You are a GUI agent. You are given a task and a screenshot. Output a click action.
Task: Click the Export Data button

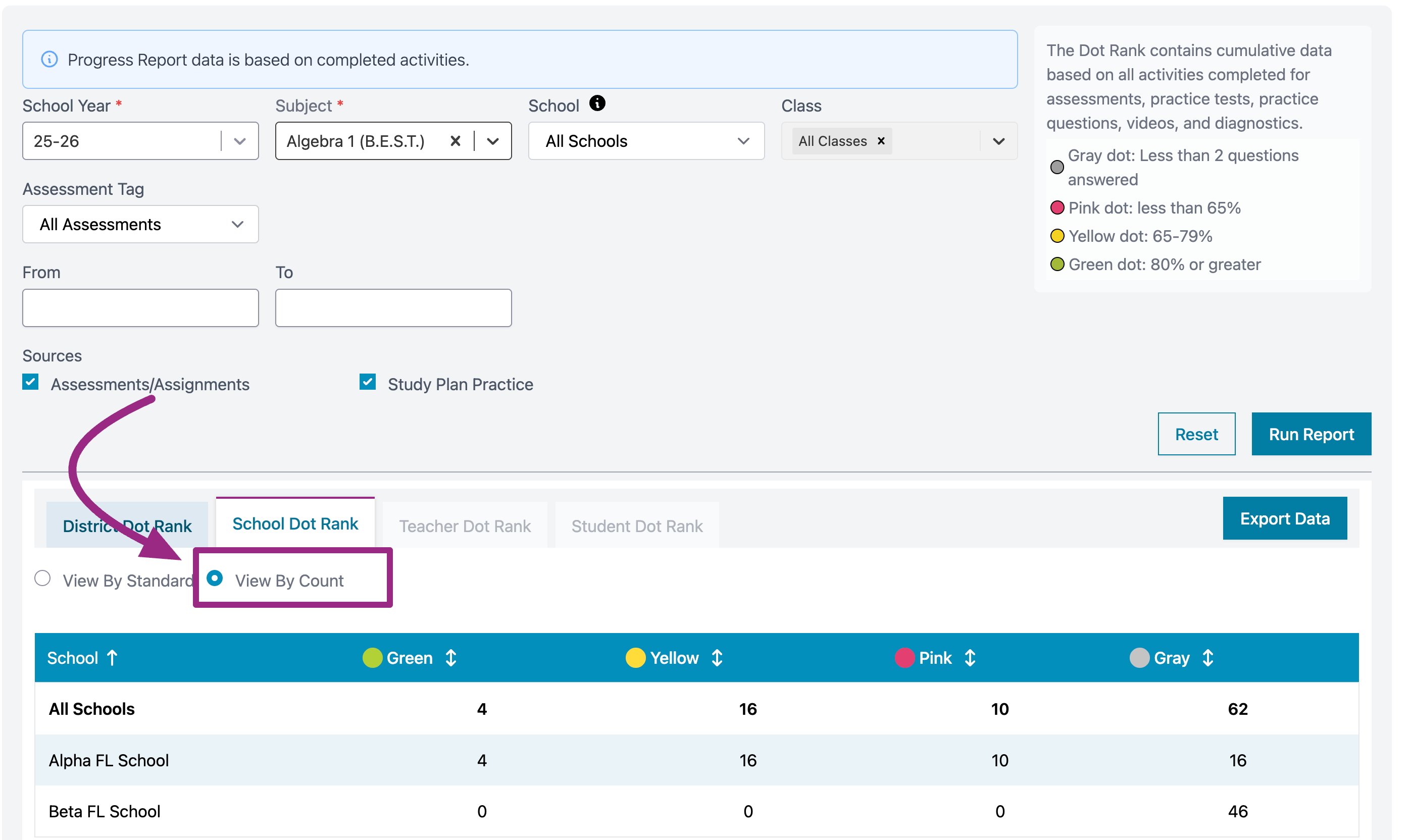[x=1284, y=518]
